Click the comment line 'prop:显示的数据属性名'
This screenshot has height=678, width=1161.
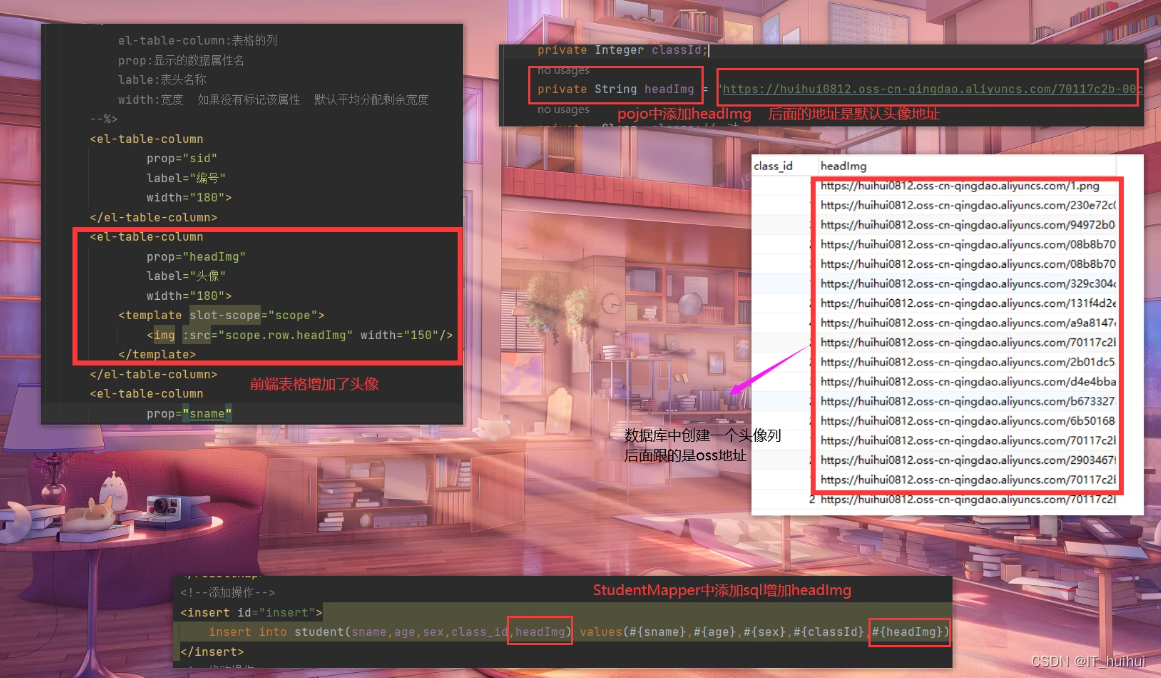pyautogui.click(x=181, y=60)
